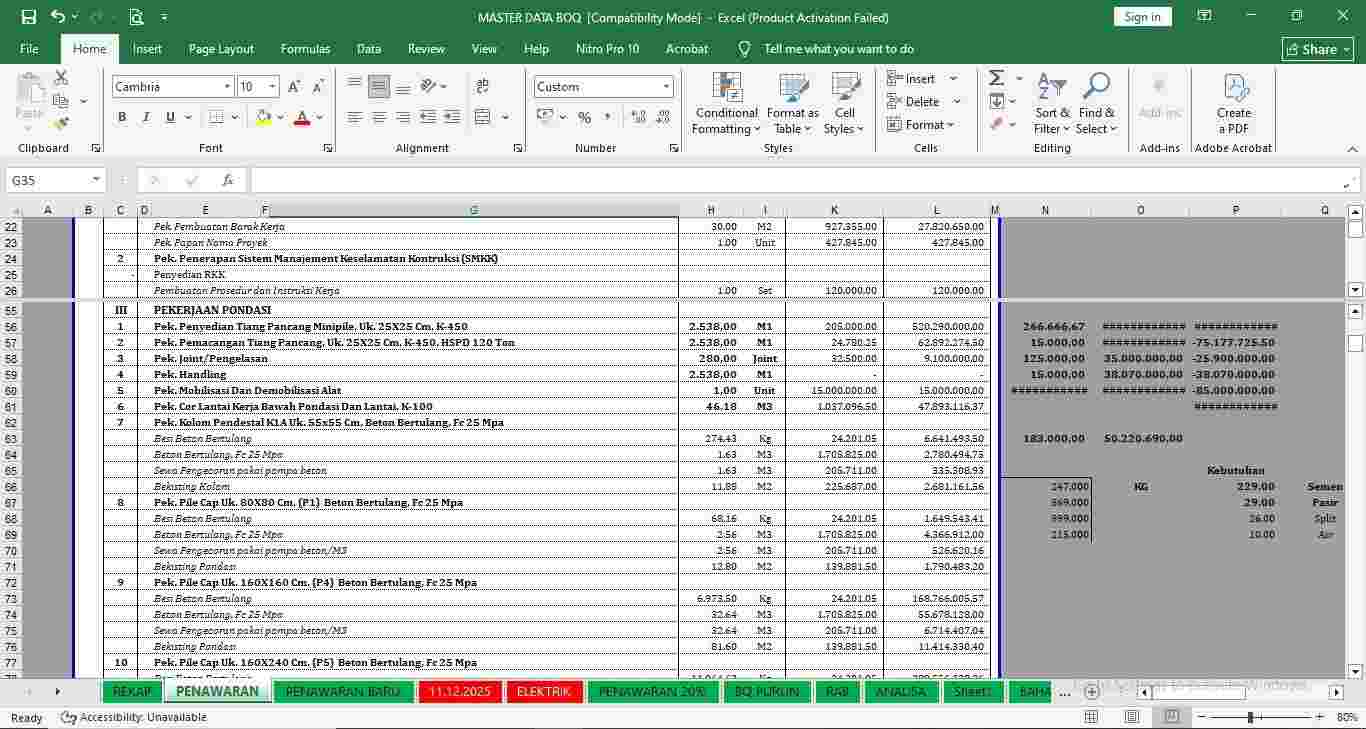Toggle underline formatting
This screenshot has height=729, width=1366.
[x=170, y=117]
